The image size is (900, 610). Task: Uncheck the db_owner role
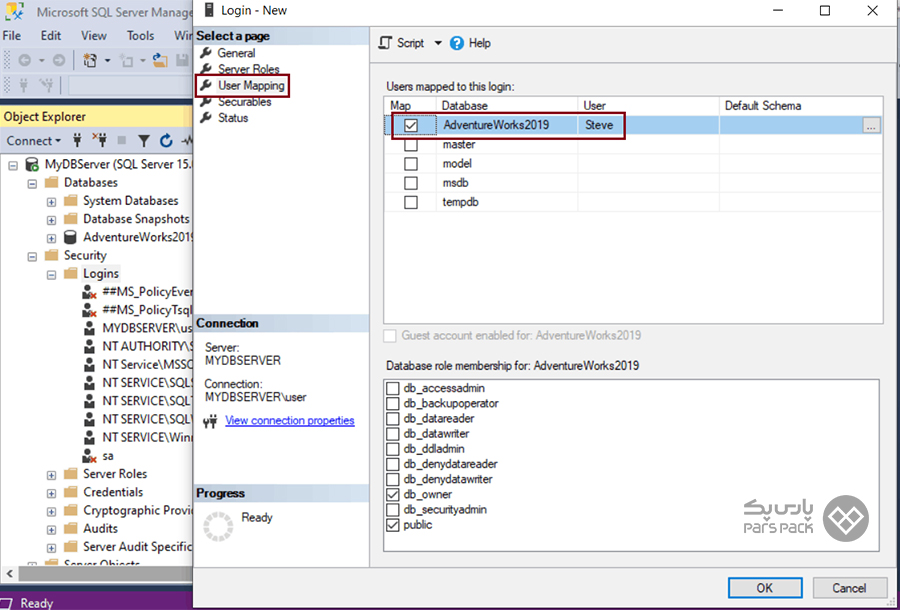tap(393, 494)
